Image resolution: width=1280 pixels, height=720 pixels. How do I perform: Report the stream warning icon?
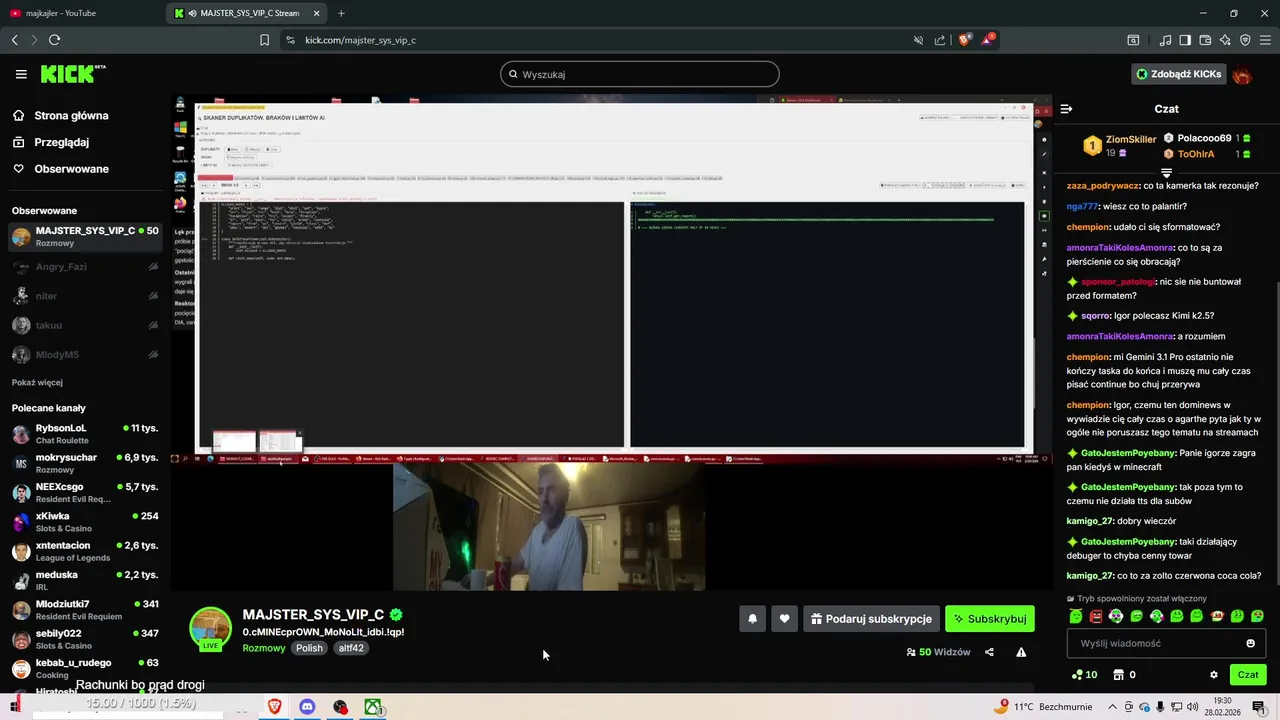tap(1021, 652)
